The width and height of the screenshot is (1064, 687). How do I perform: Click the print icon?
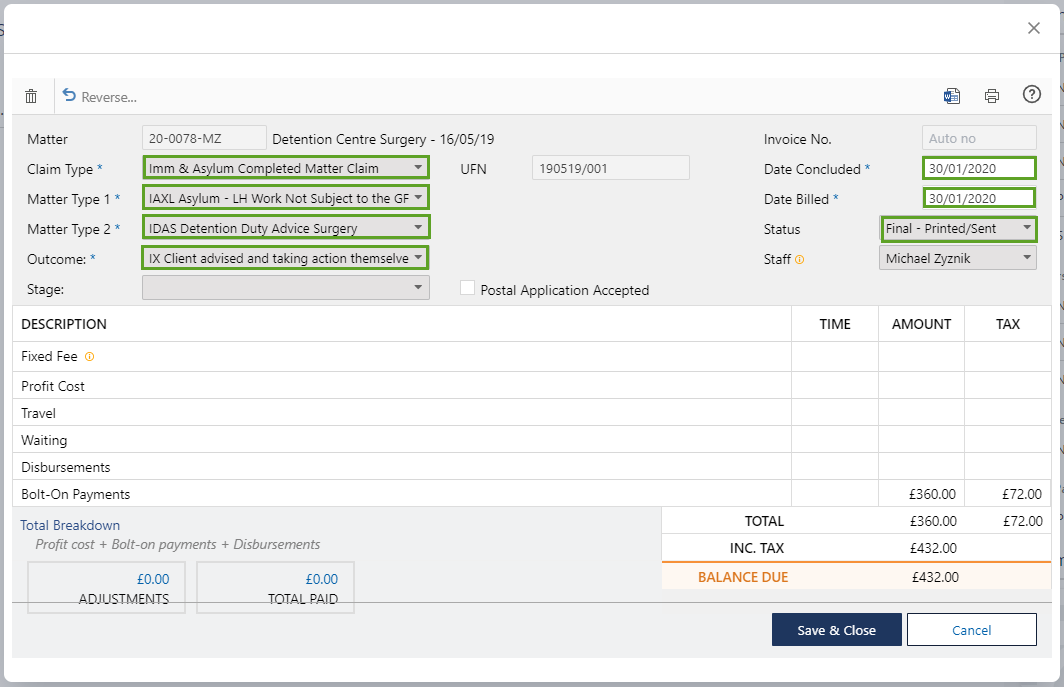click(x=992, y=96)
